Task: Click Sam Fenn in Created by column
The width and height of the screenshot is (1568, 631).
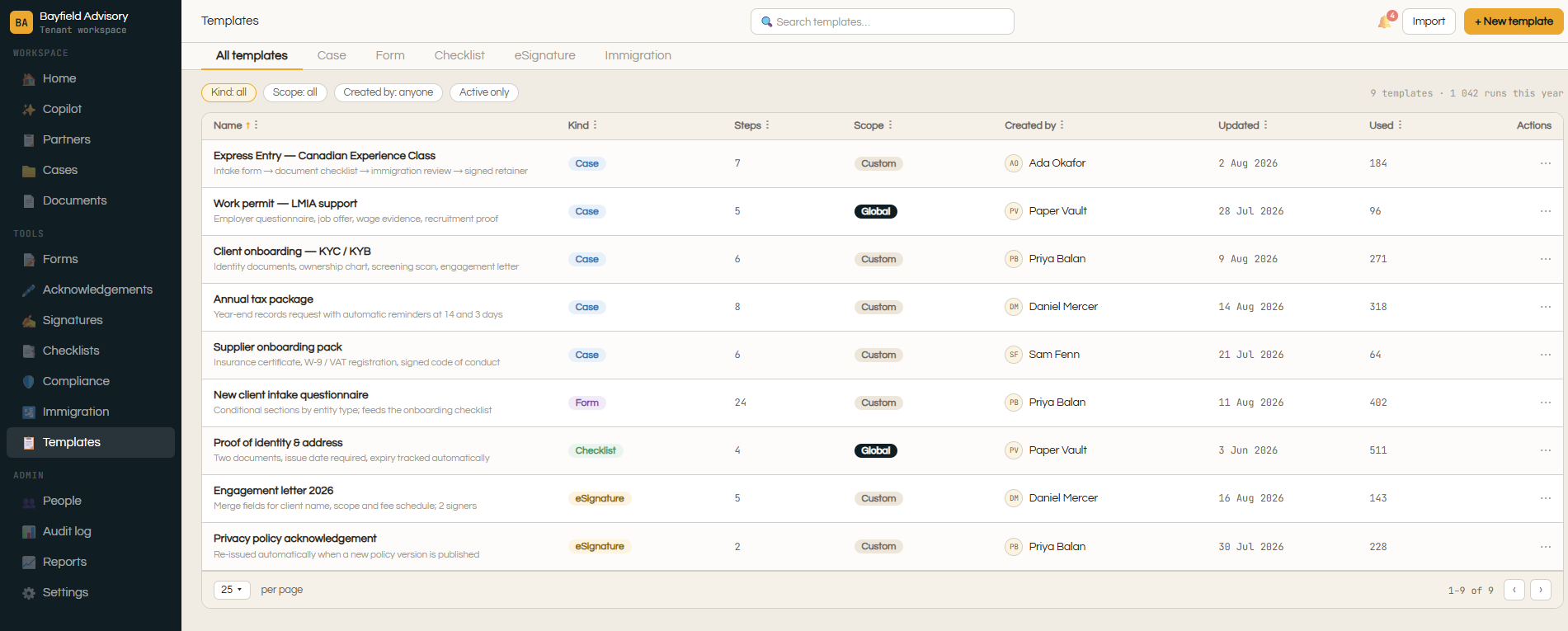Action: 1054,355
